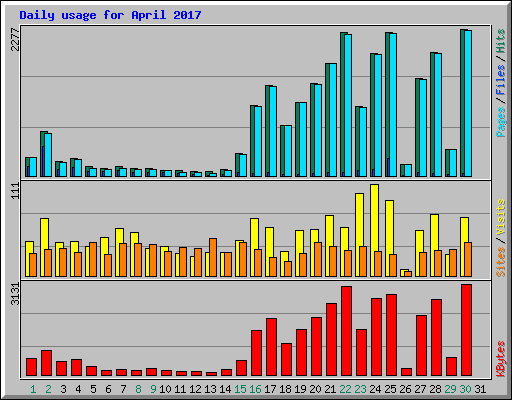Click day label 18 on the x-axis
The width and height of the screenshot is (512, 400).
pyautogui.click(x=285, y=389)
